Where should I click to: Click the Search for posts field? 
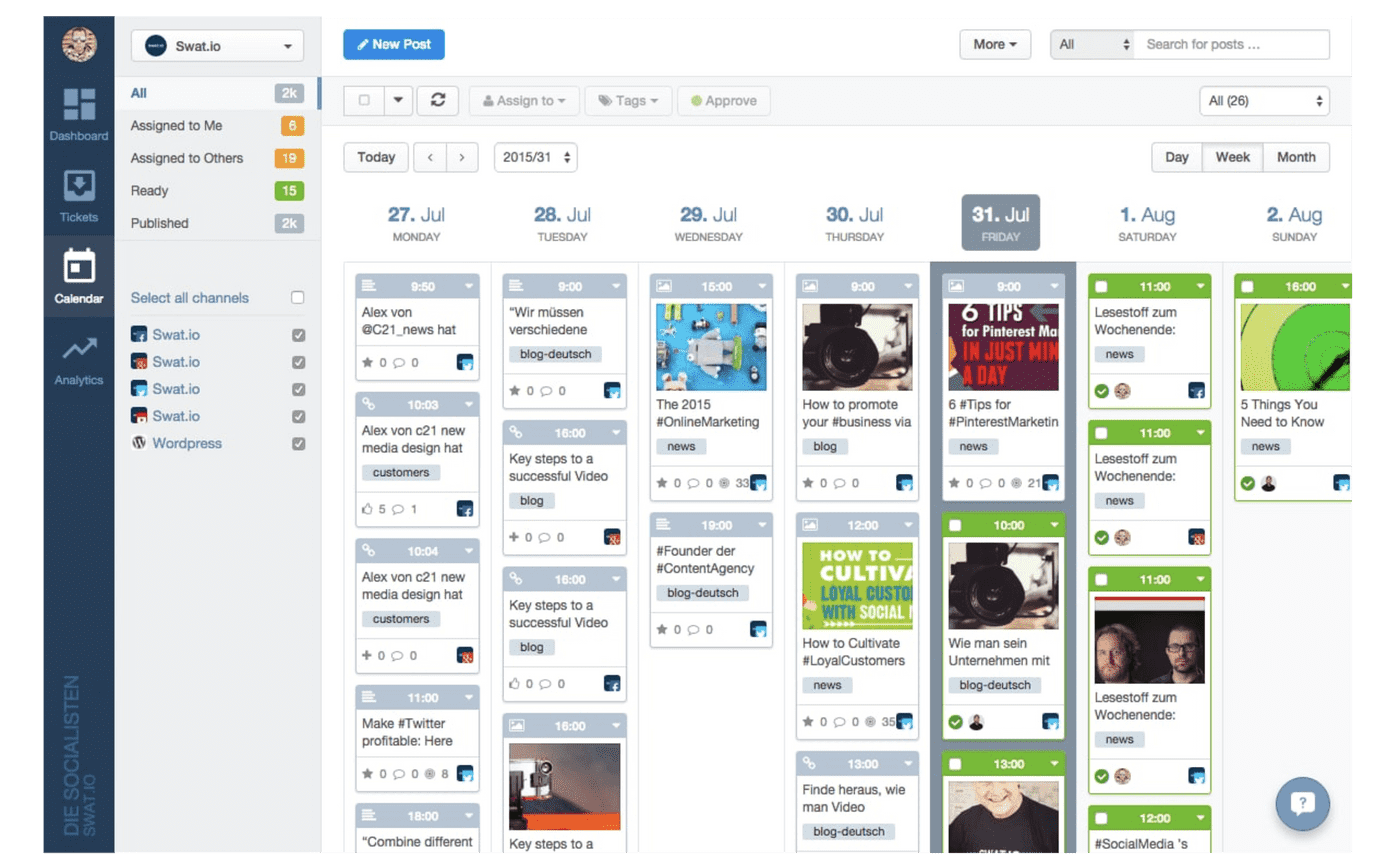[1231, 45]
